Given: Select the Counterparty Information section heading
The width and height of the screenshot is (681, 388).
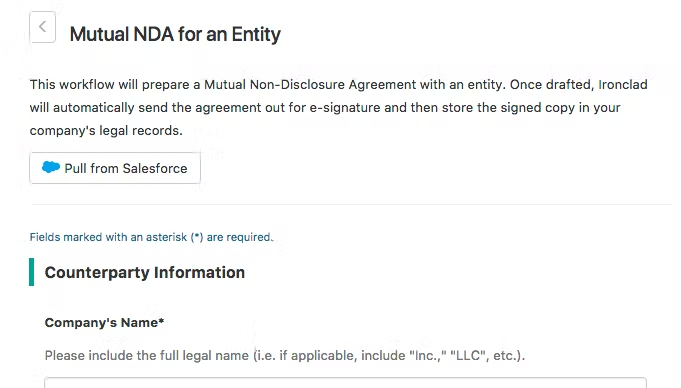Looking at the screenshot, I should [145, 272].
